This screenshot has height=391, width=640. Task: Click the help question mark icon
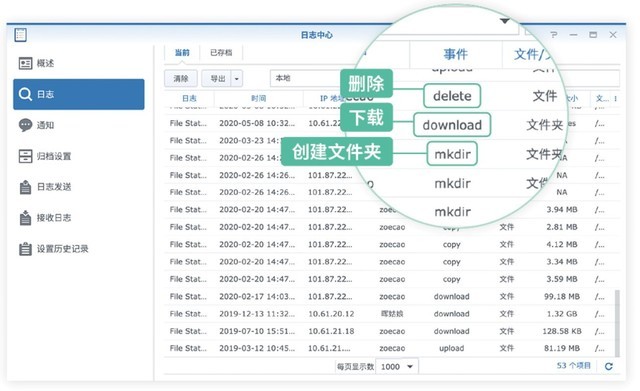point(553,35)
